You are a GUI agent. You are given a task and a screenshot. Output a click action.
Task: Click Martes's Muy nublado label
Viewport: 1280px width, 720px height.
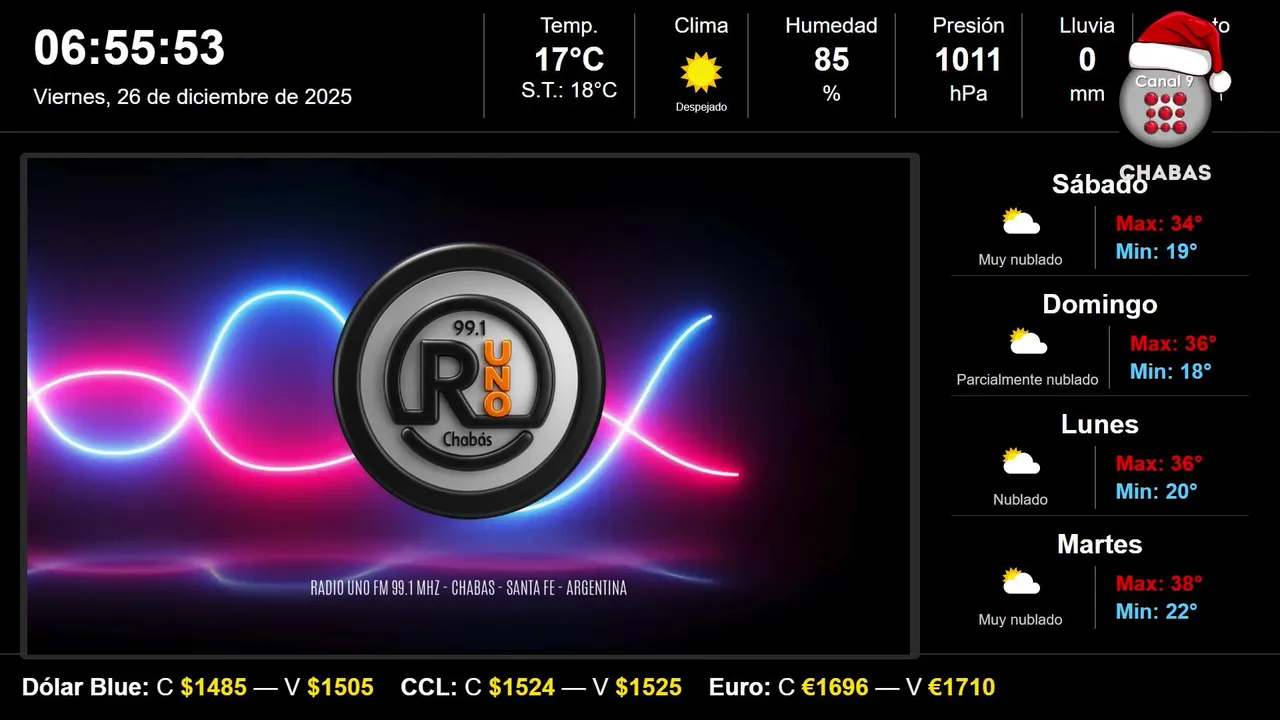coord(1020,620)
